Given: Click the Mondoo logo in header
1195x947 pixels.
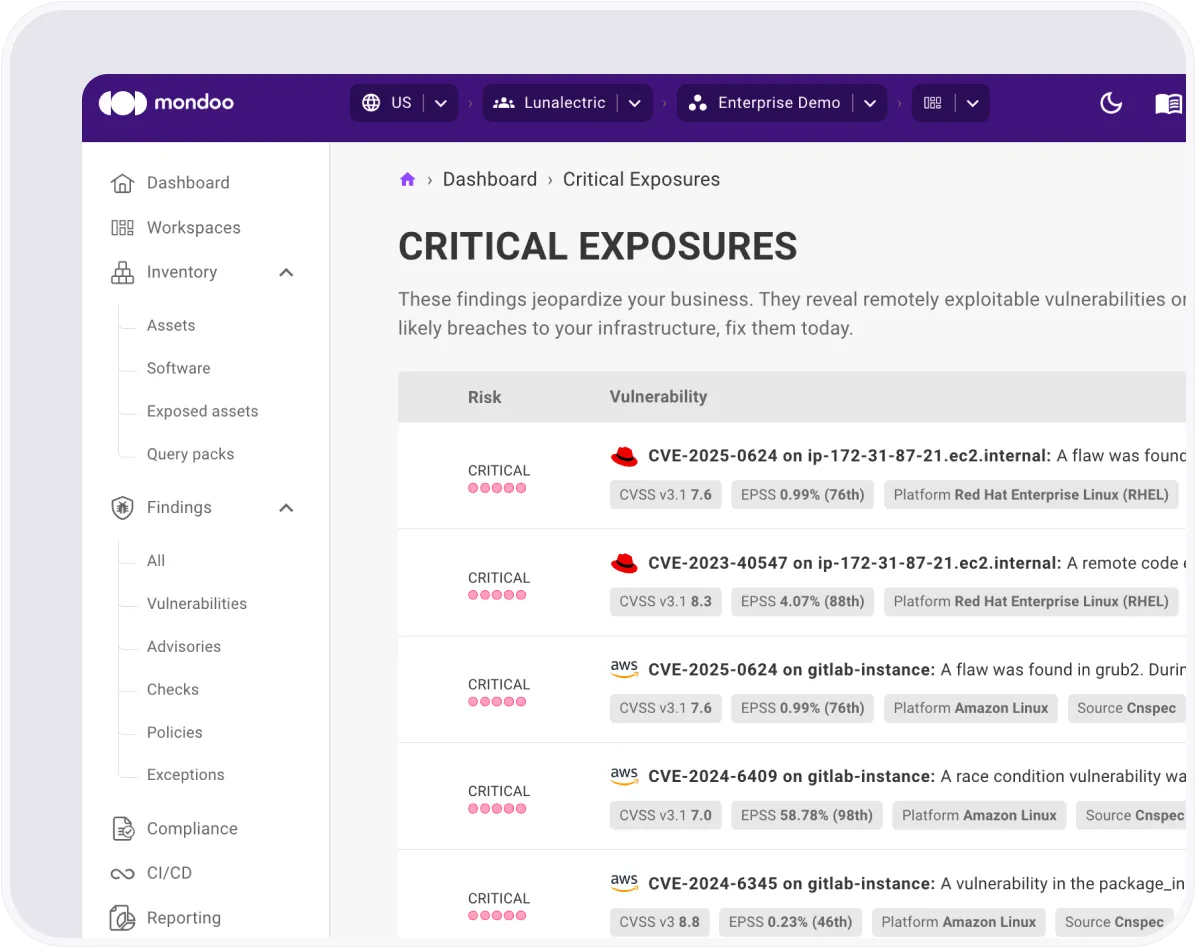Looking at the screenshot, I should [166, 103].
